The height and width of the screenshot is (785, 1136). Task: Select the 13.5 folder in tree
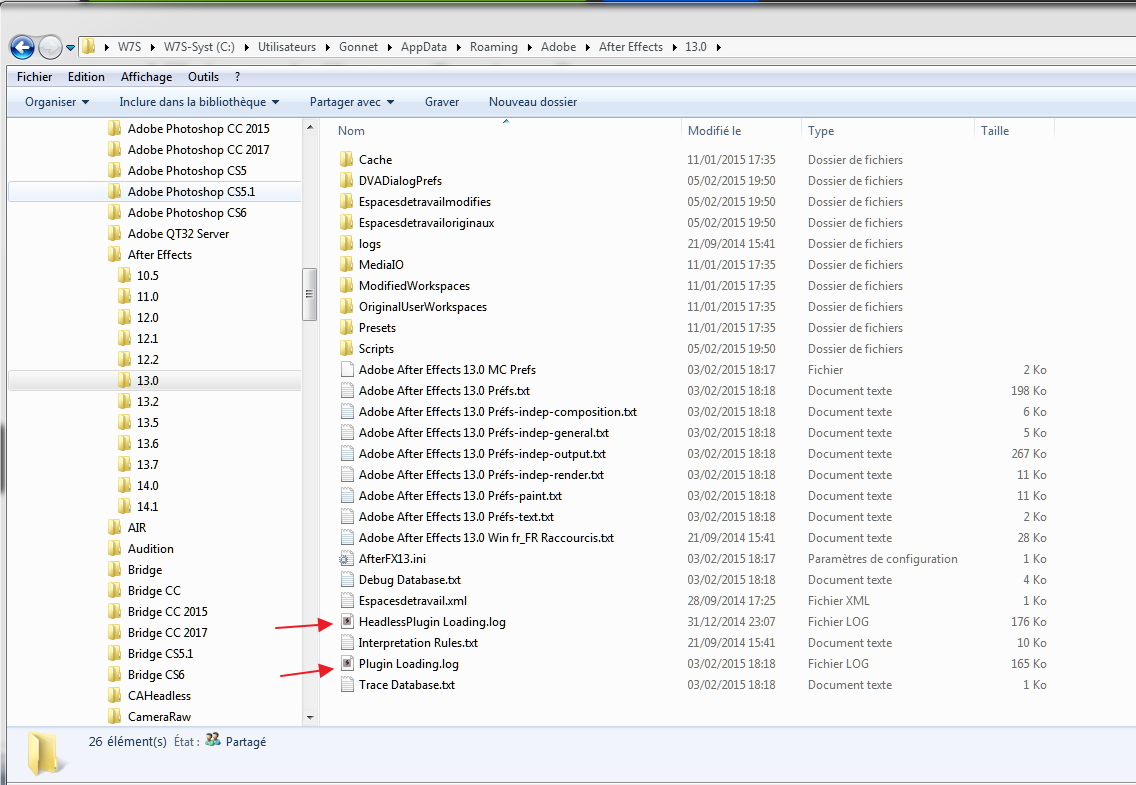pos(148,422)
